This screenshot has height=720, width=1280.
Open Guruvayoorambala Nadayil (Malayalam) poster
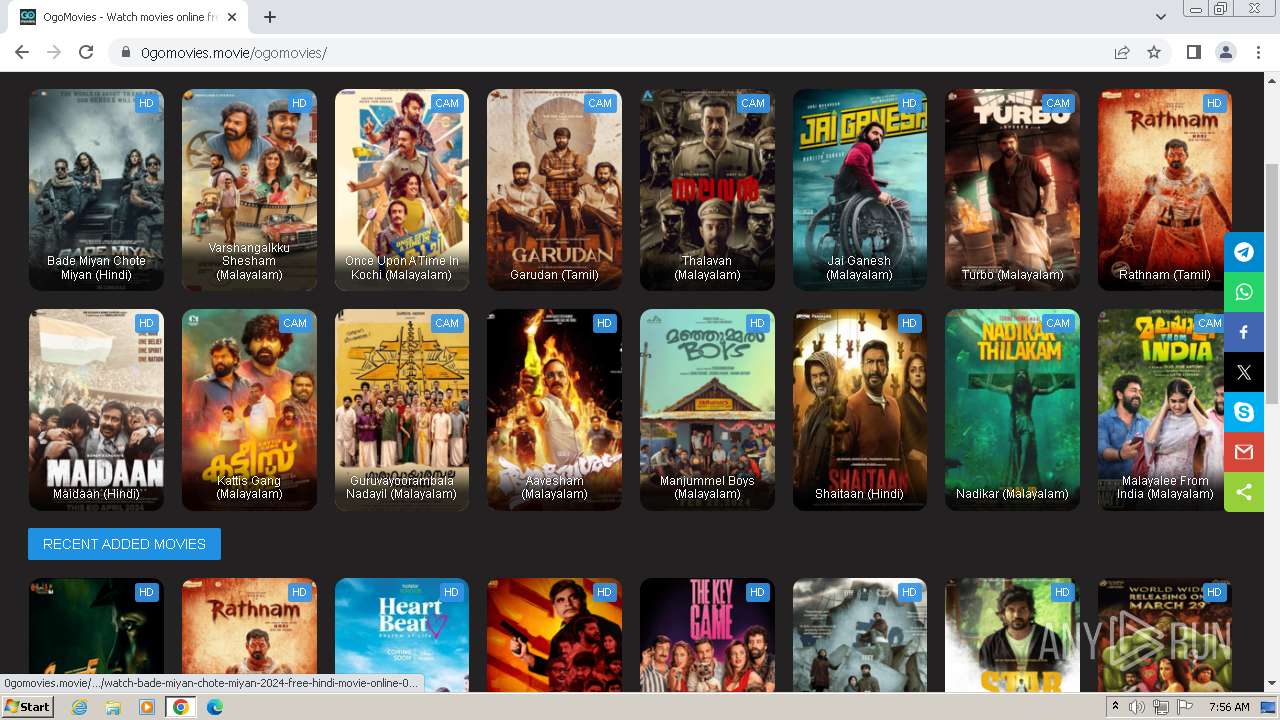402,410
